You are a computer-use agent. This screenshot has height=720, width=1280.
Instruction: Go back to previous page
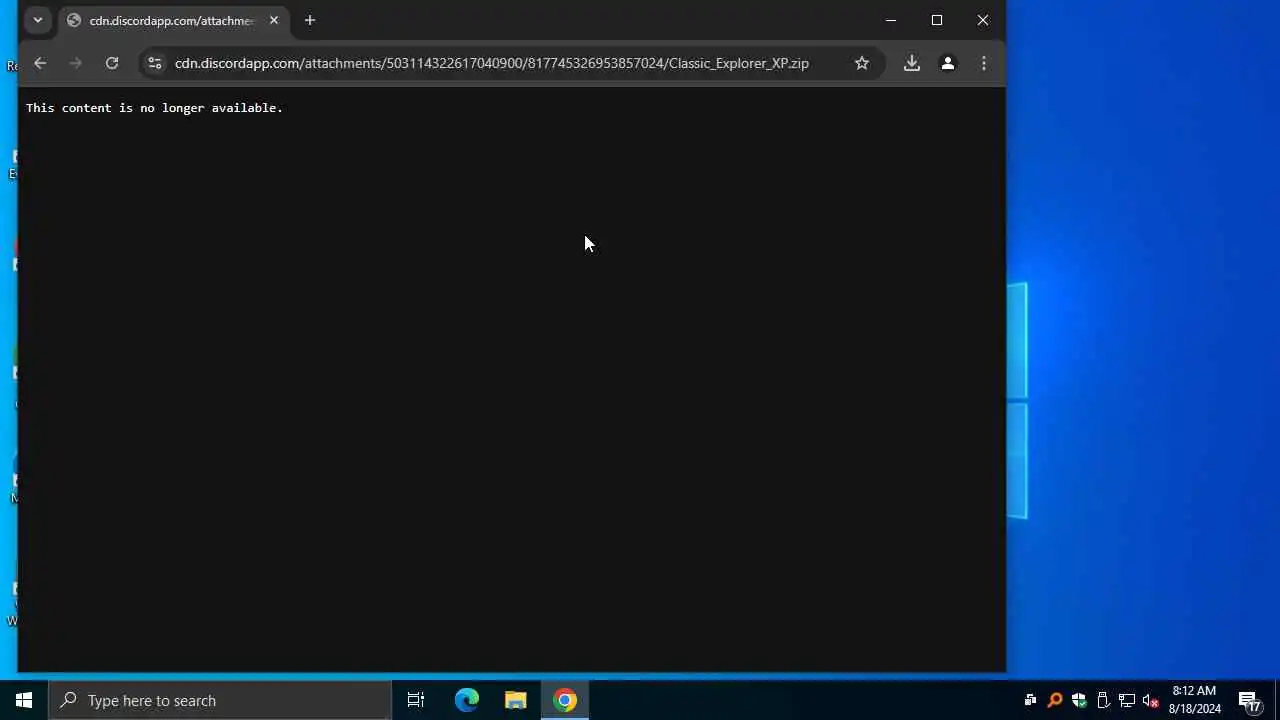click(x=40, y=63)
